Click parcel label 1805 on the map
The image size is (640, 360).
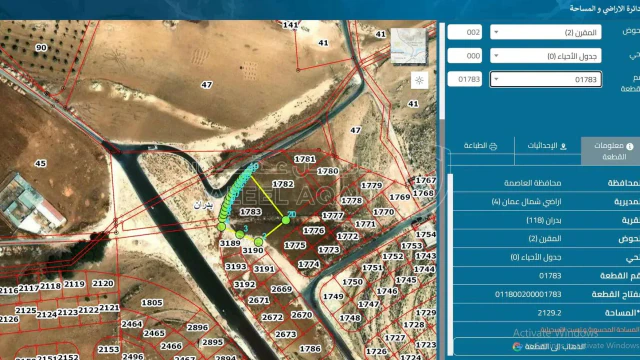pyautogui.click(x=152, y=303)
